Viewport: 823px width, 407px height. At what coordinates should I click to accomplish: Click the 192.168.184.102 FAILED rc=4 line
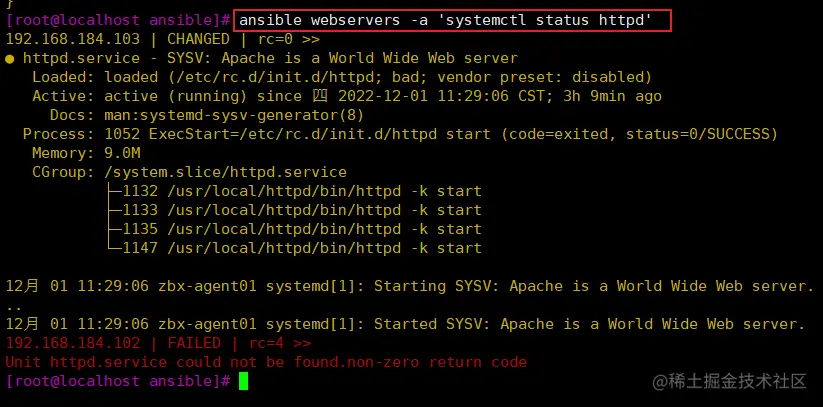[158, 343]
